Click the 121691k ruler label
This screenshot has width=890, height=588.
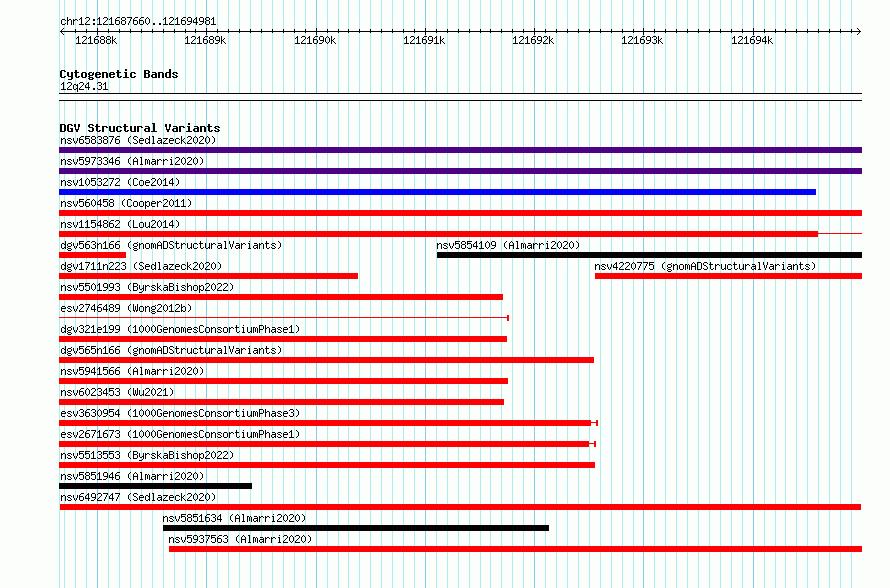(x=424, y=40)
